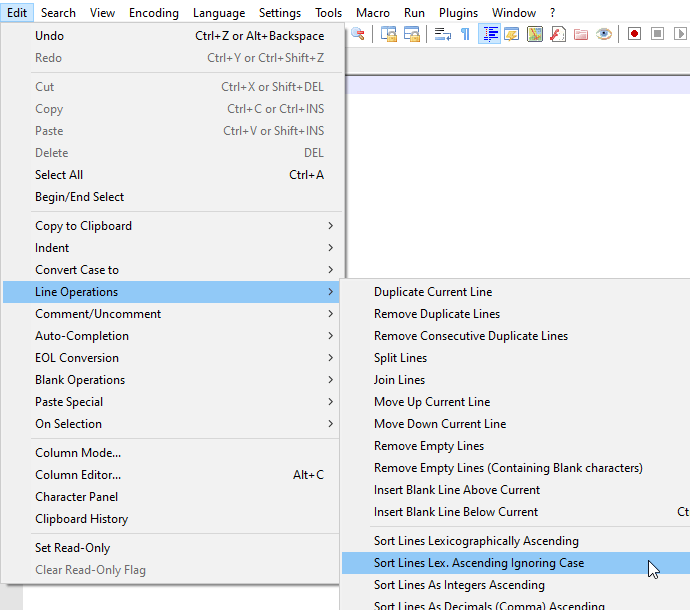Choose Join Lines in the submenu
Viewport: 690px width, 610px height.
516,380
